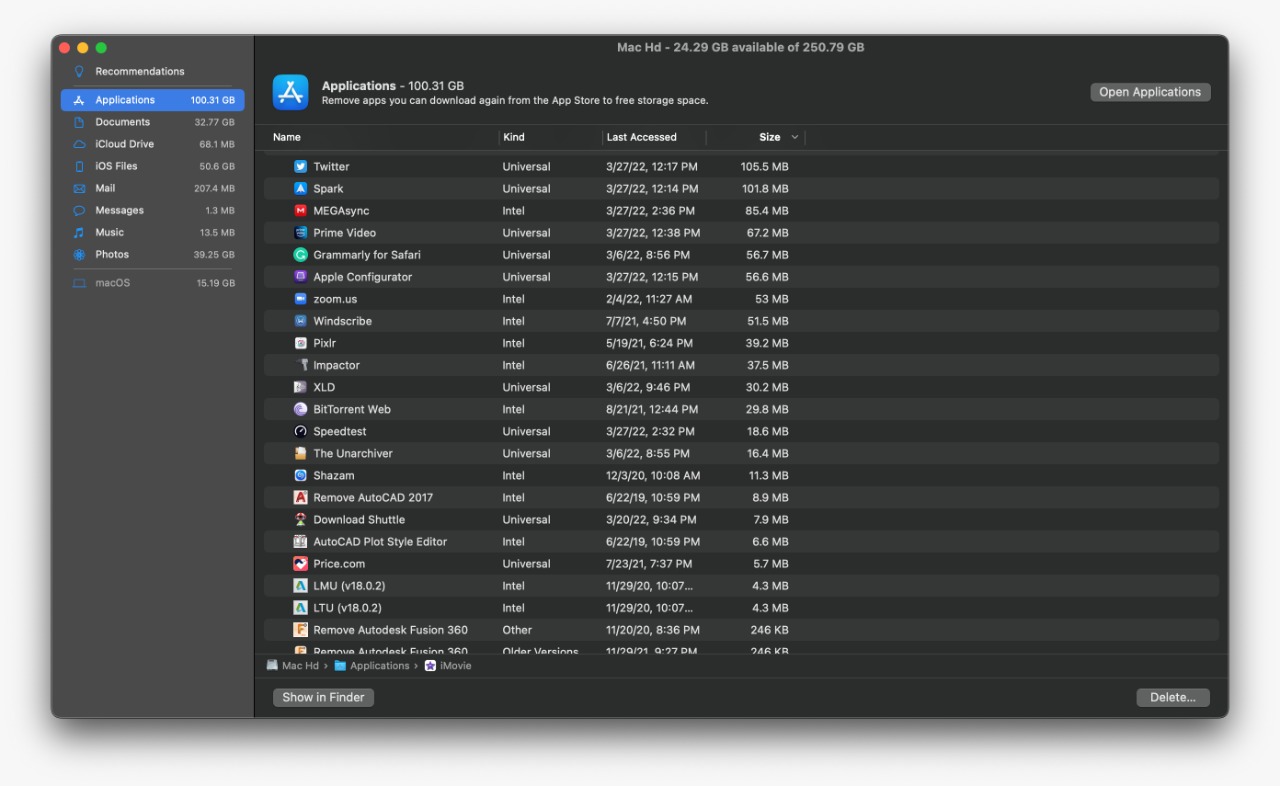Click the Impactor app icon
The width and height of the screenshot is (1280, 786).
[300, 365]
